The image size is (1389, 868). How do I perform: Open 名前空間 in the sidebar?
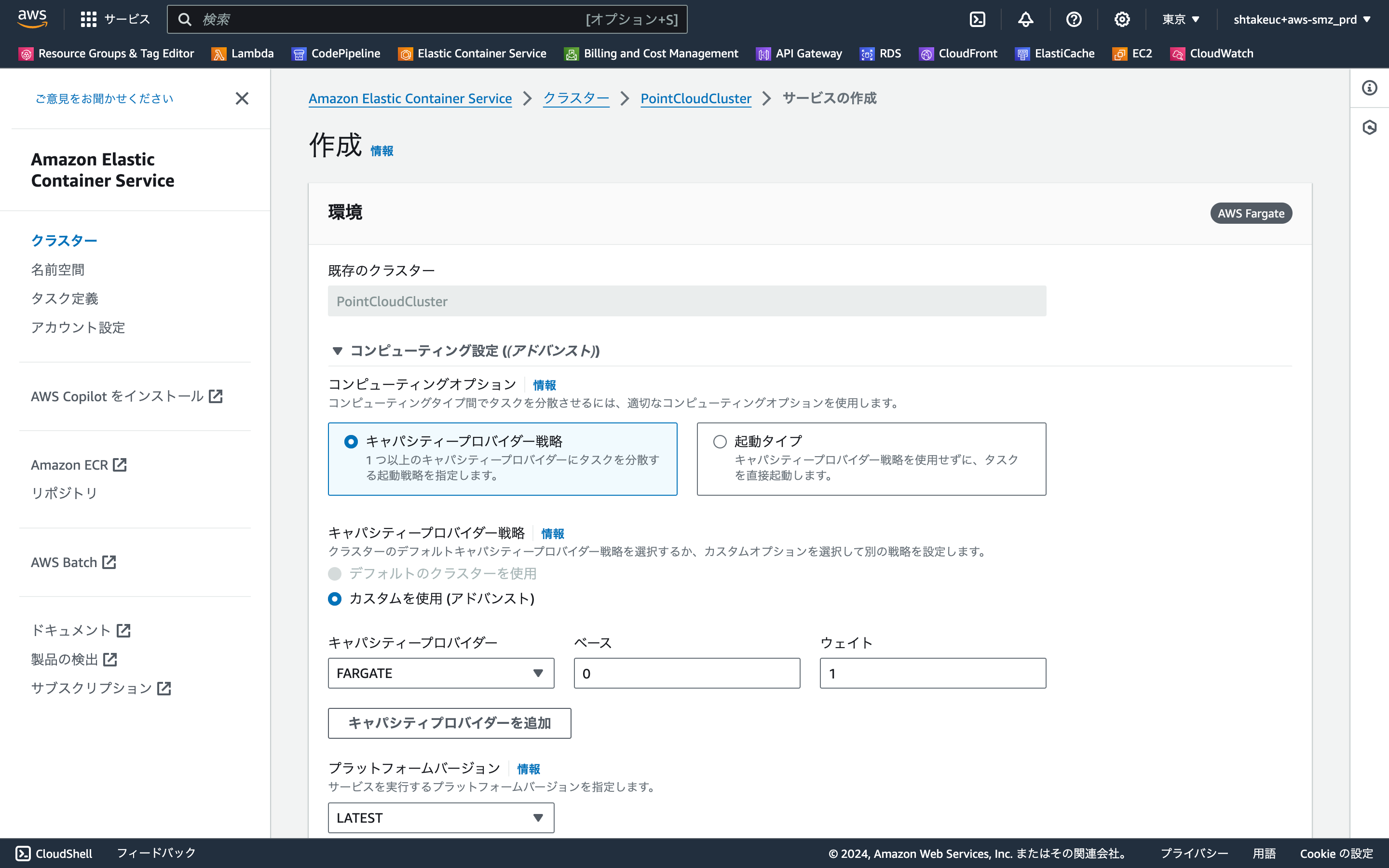pos(57,269)
